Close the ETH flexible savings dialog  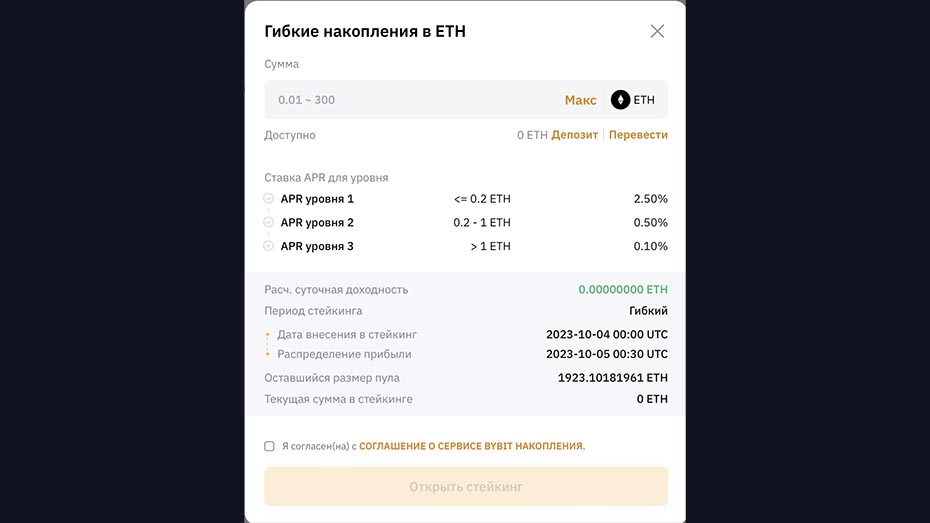[657, 31]
